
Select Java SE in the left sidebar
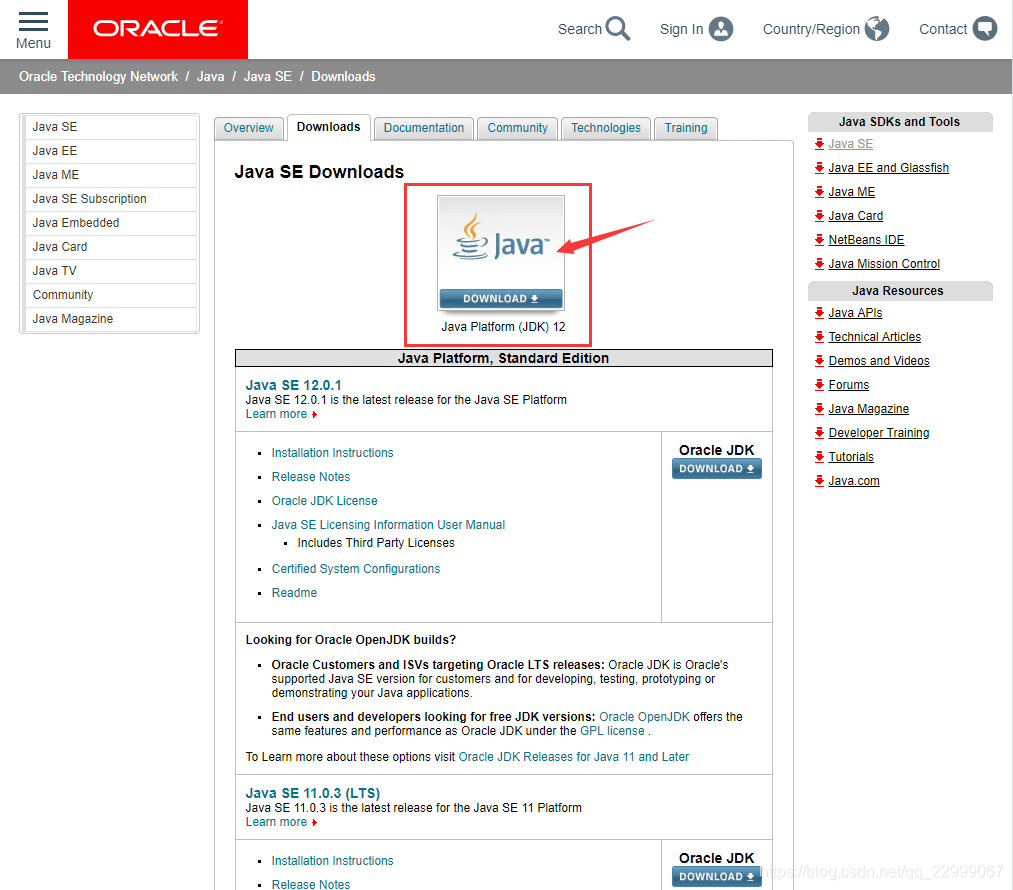click(110, 127)
